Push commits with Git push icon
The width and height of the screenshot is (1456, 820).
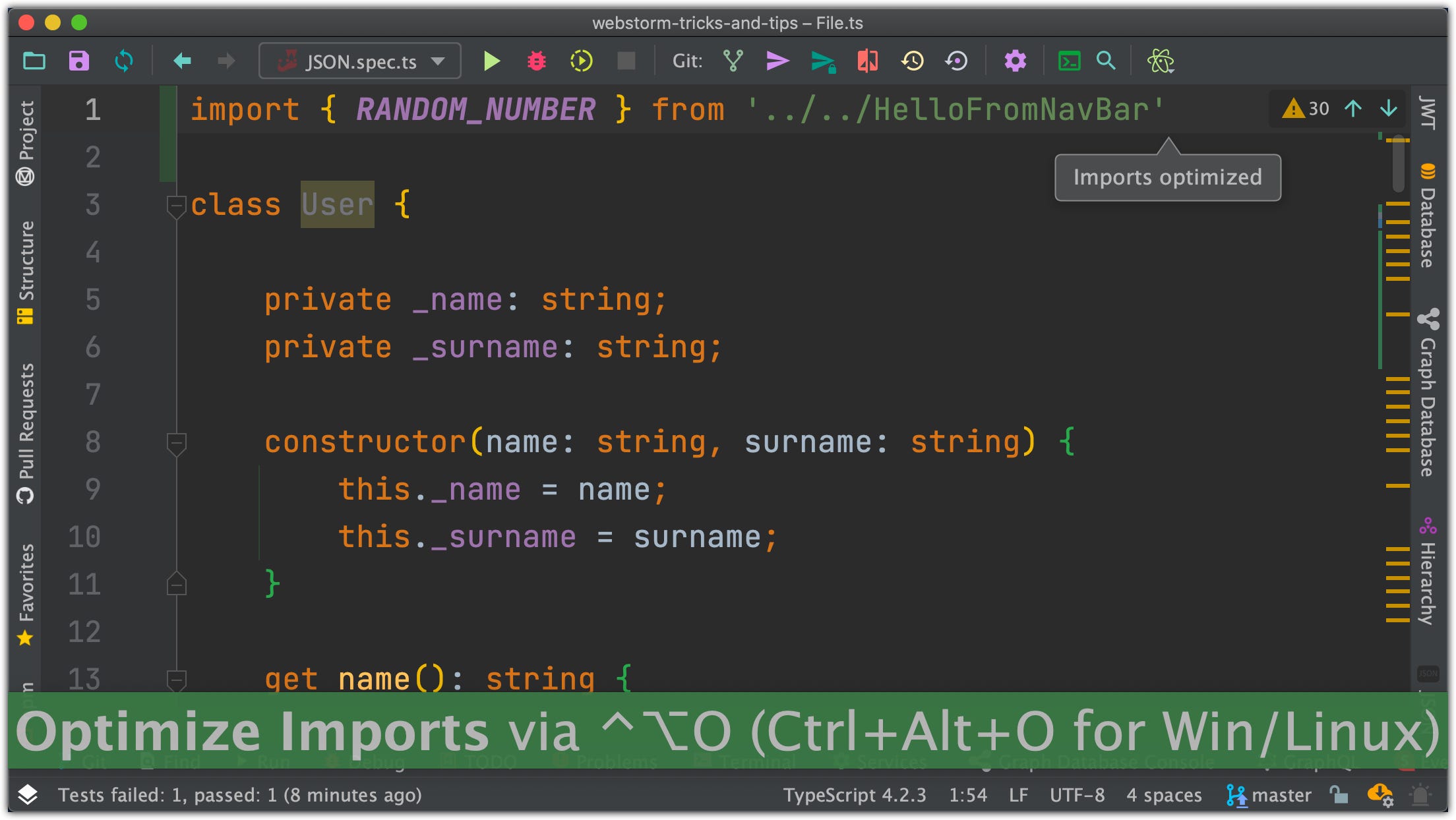(822, 61)
